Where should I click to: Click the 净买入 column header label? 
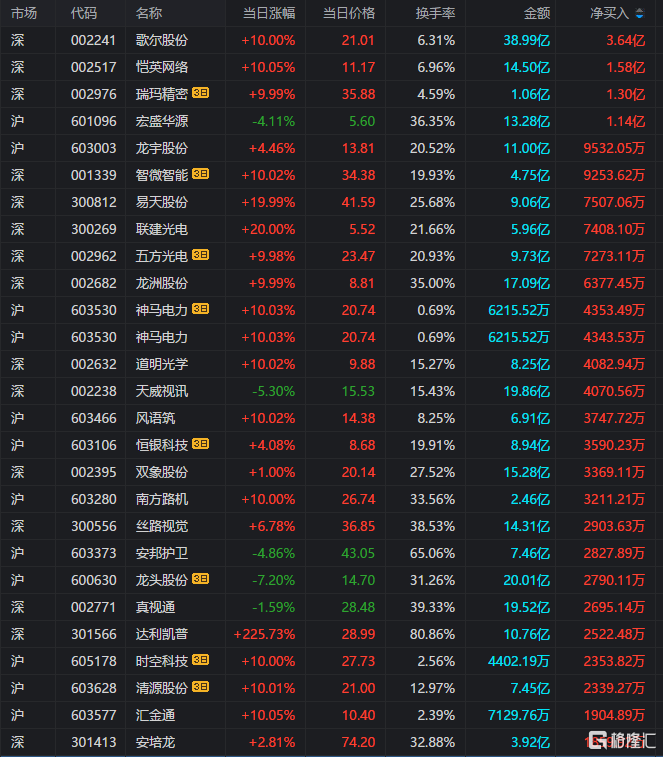point(609,14)
